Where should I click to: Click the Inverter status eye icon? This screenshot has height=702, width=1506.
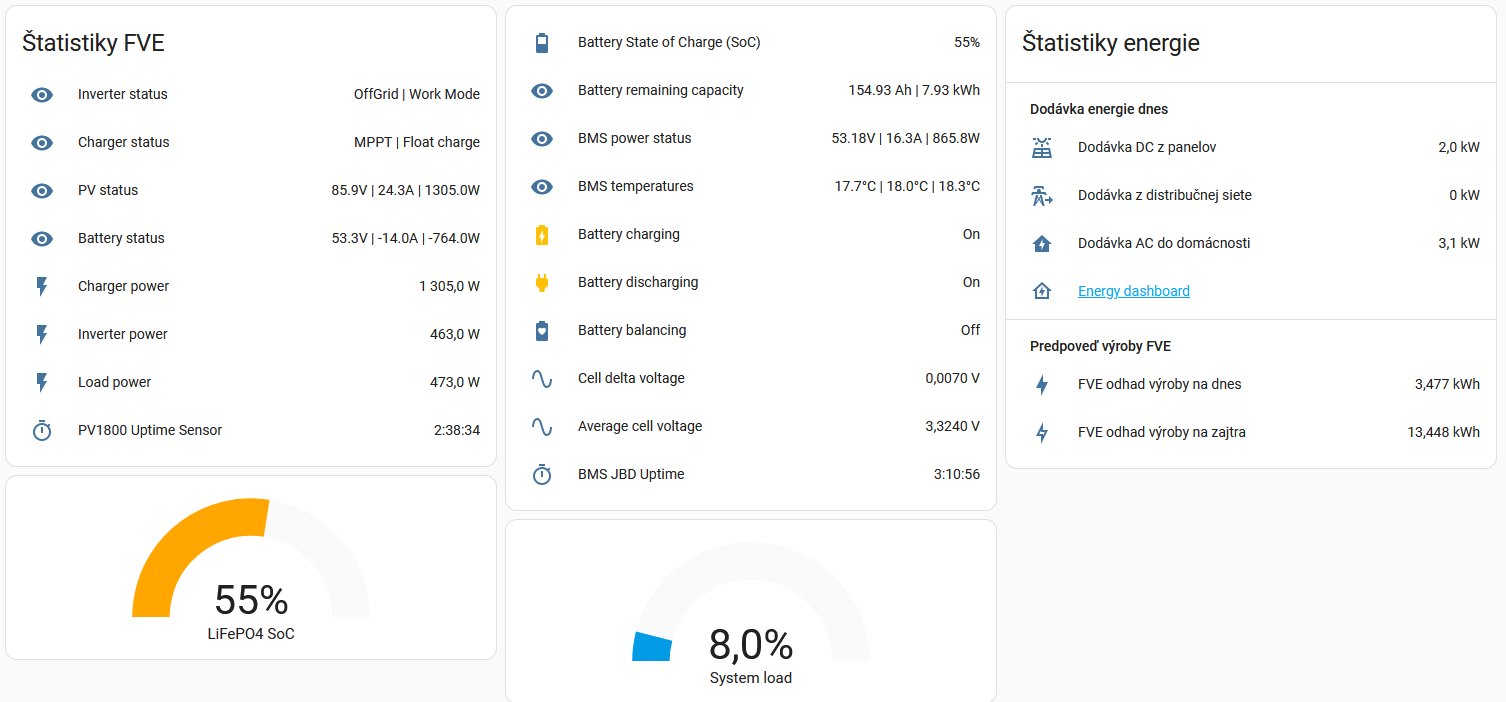(x=42, y=95)
